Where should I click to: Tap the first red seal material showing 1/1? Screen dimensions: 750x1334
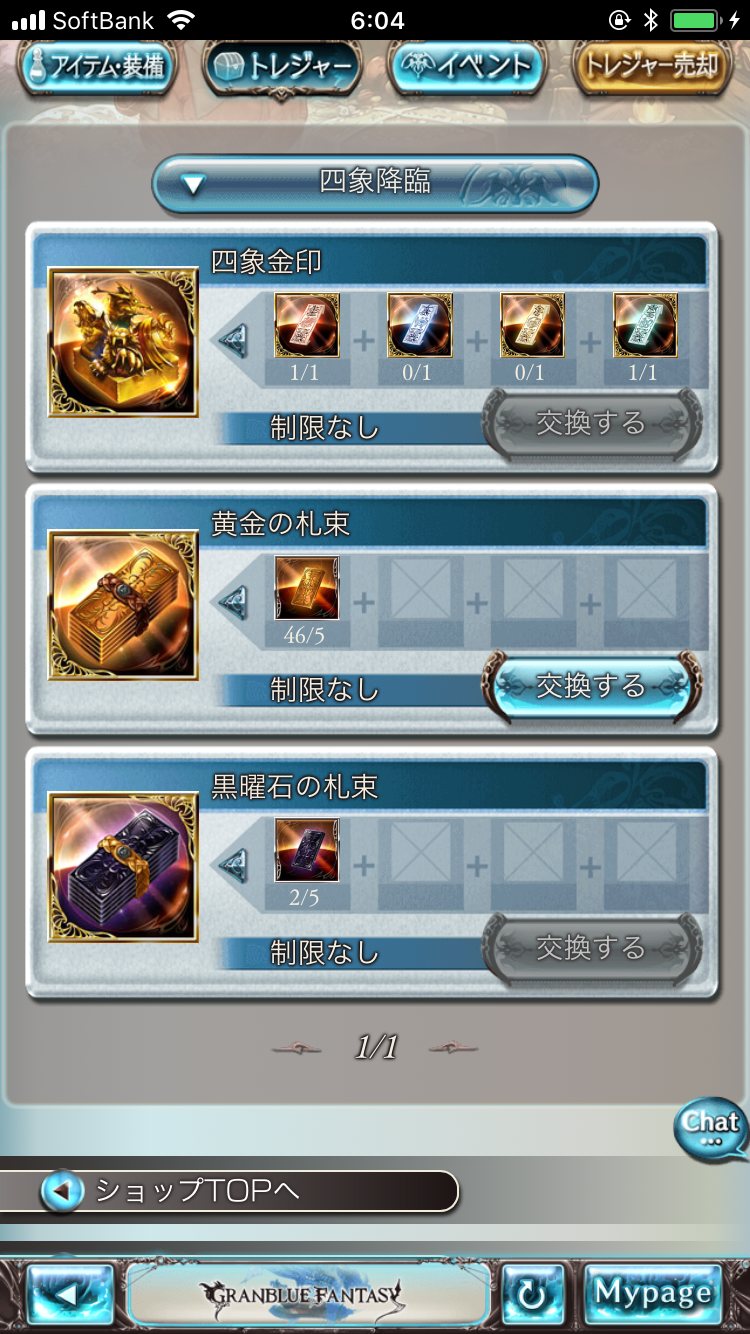307,326
